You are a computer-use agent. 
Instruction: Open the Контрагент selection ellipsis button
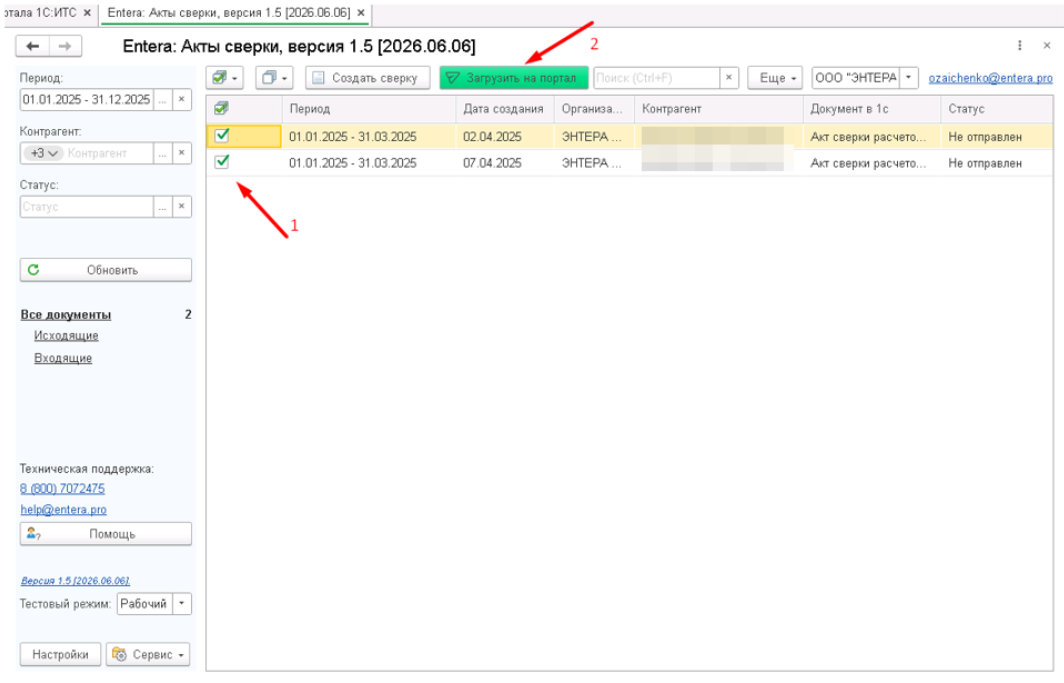[x=162, y=153]
